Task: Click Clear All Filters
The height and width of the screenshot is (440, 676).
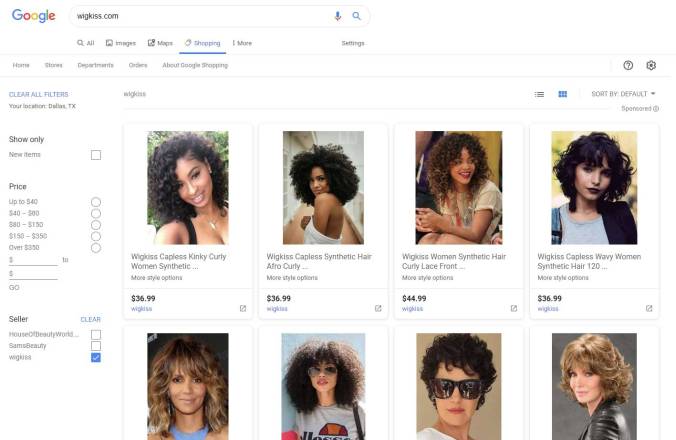Action: click(38, 94)
